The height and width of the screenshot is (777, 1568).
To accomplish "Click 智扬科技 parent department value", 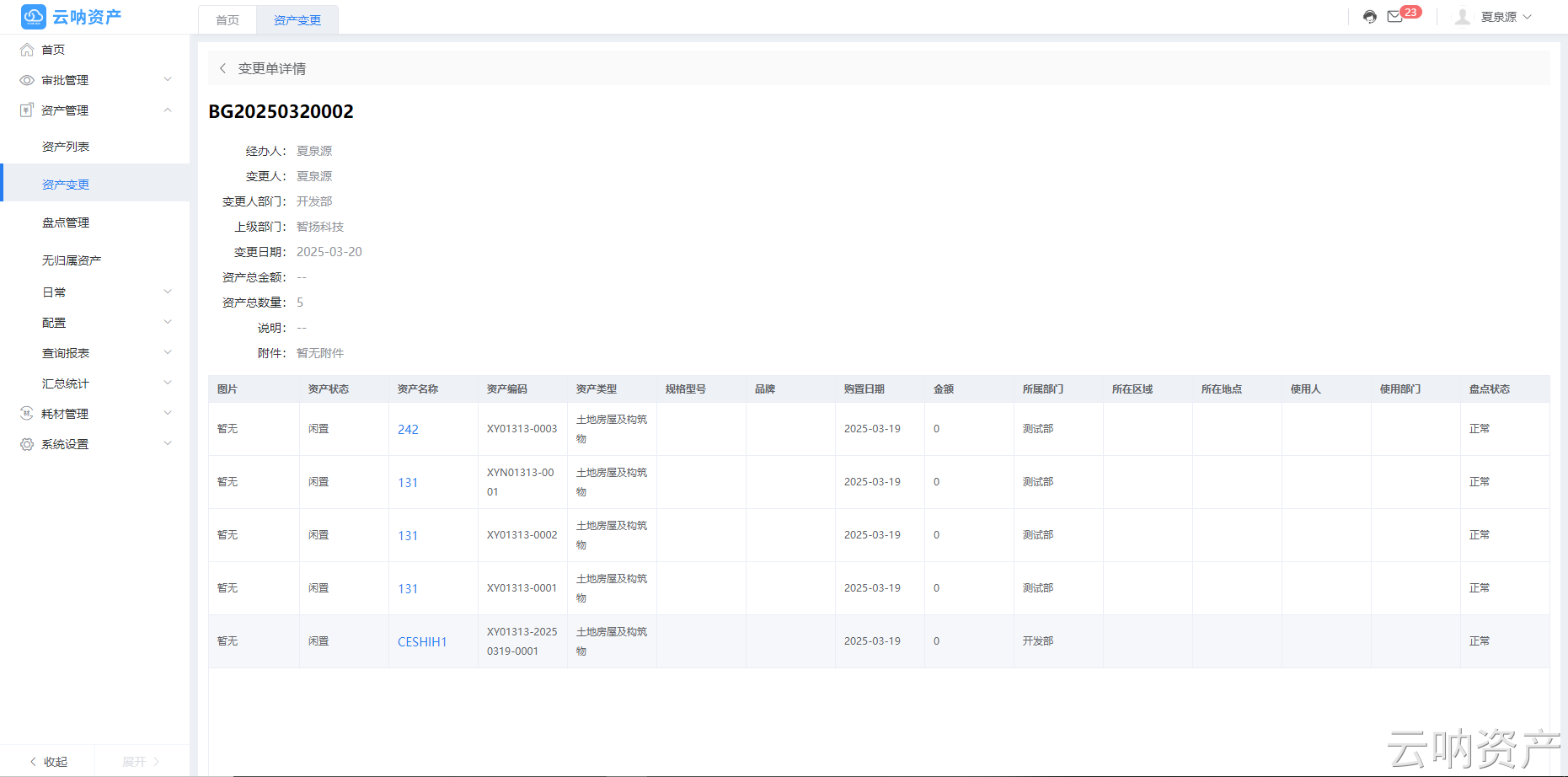I will pos(320,227).
